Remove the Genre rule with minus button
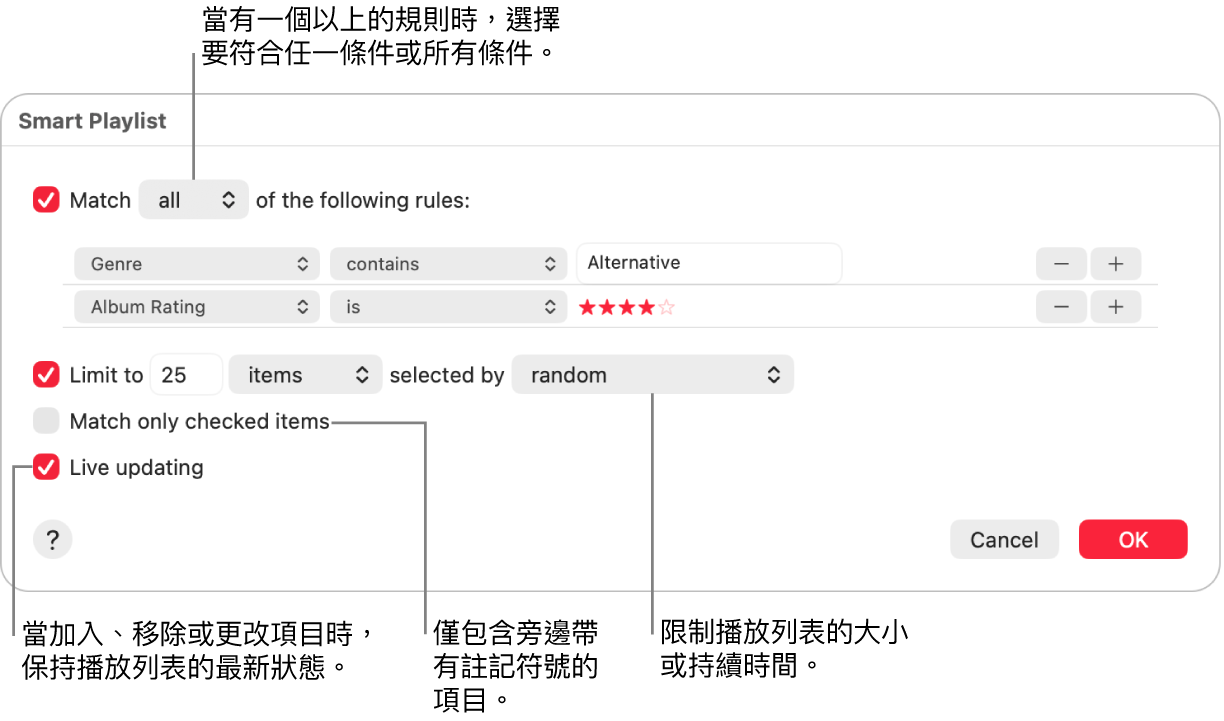This screenshot has width=1224, height=721. (x=1061, y=264)
